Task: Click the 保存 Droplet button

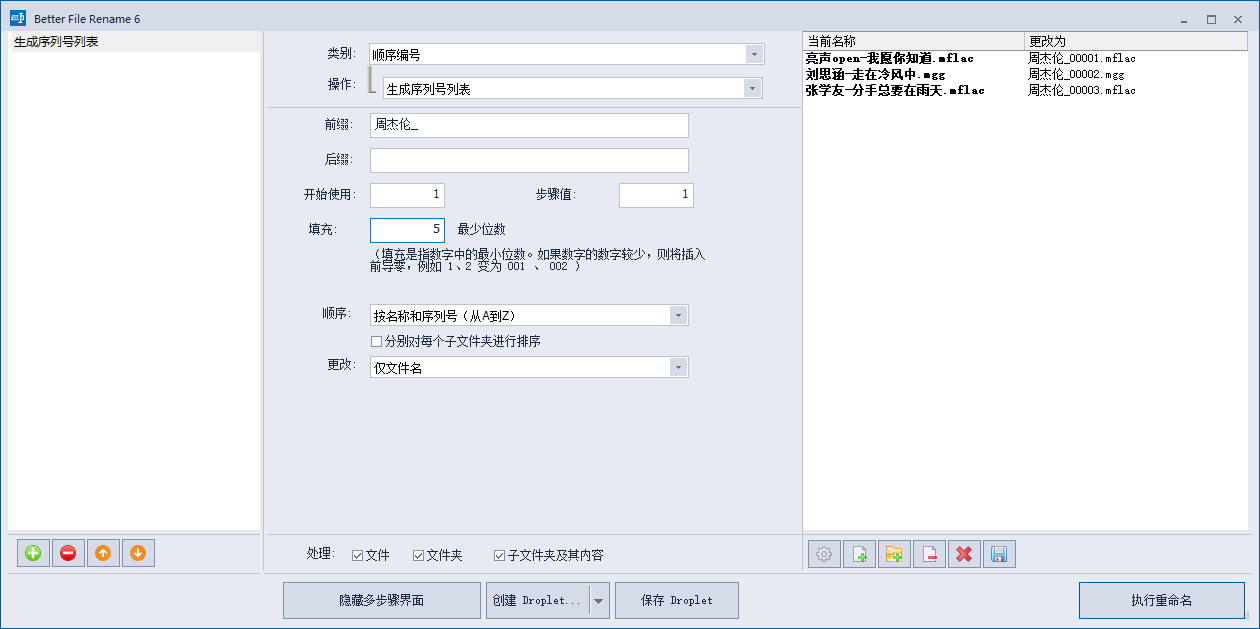Action: tap(677, 601)
